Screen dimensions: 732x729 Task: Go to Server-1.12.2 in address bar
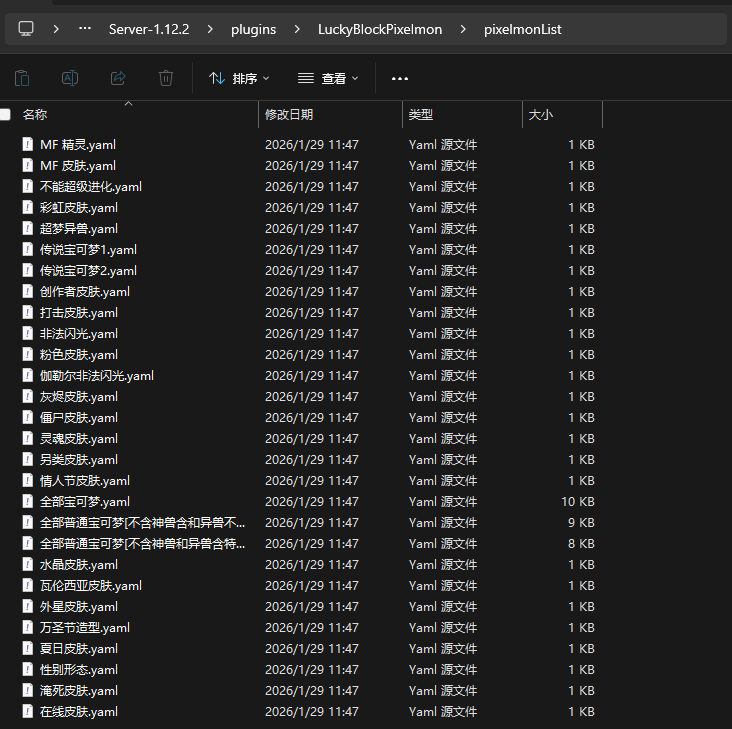tap(151, 29)
